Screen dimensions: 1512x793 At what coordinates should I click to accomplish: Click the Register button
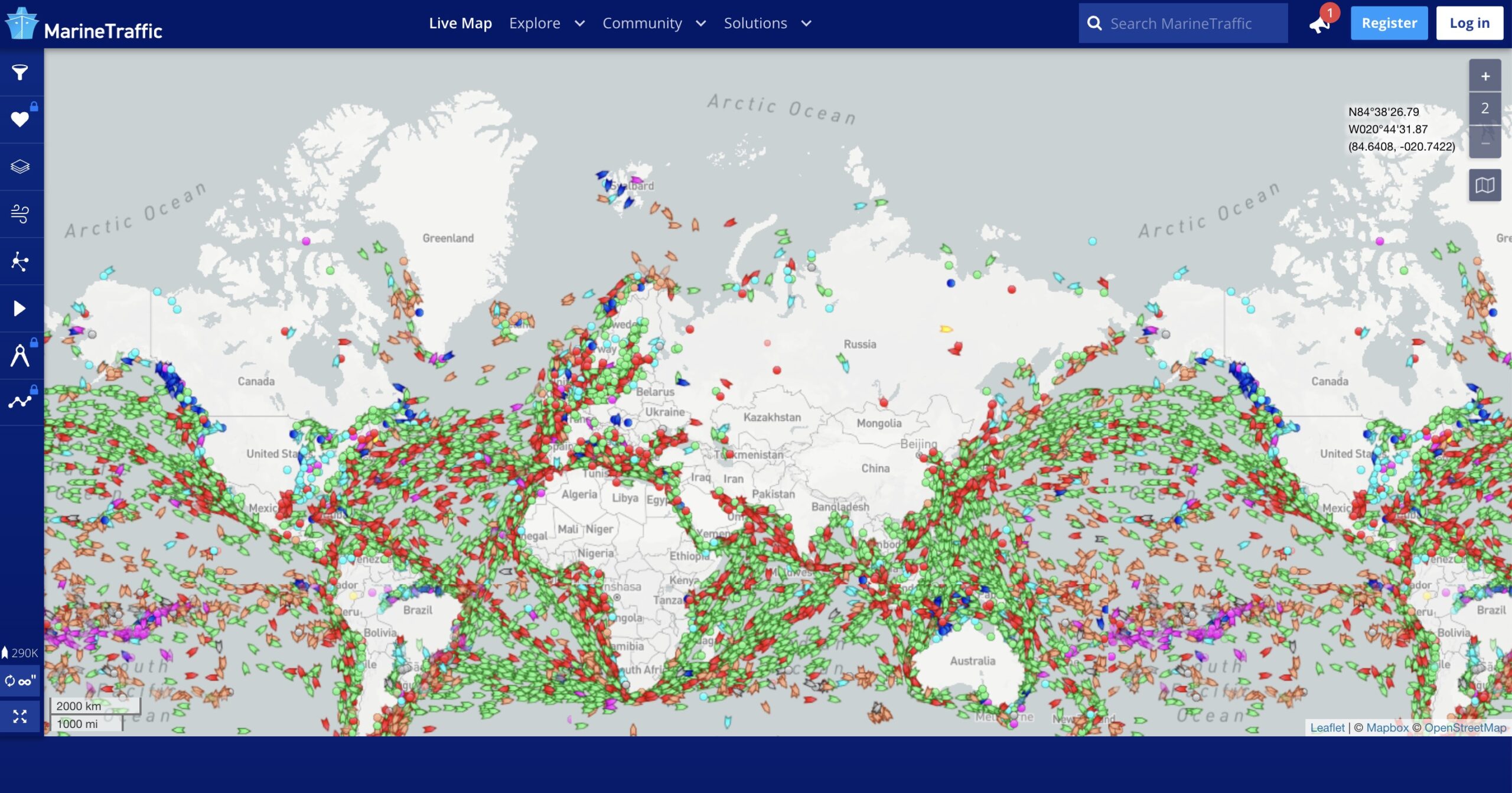click(x=1389, y=23)
